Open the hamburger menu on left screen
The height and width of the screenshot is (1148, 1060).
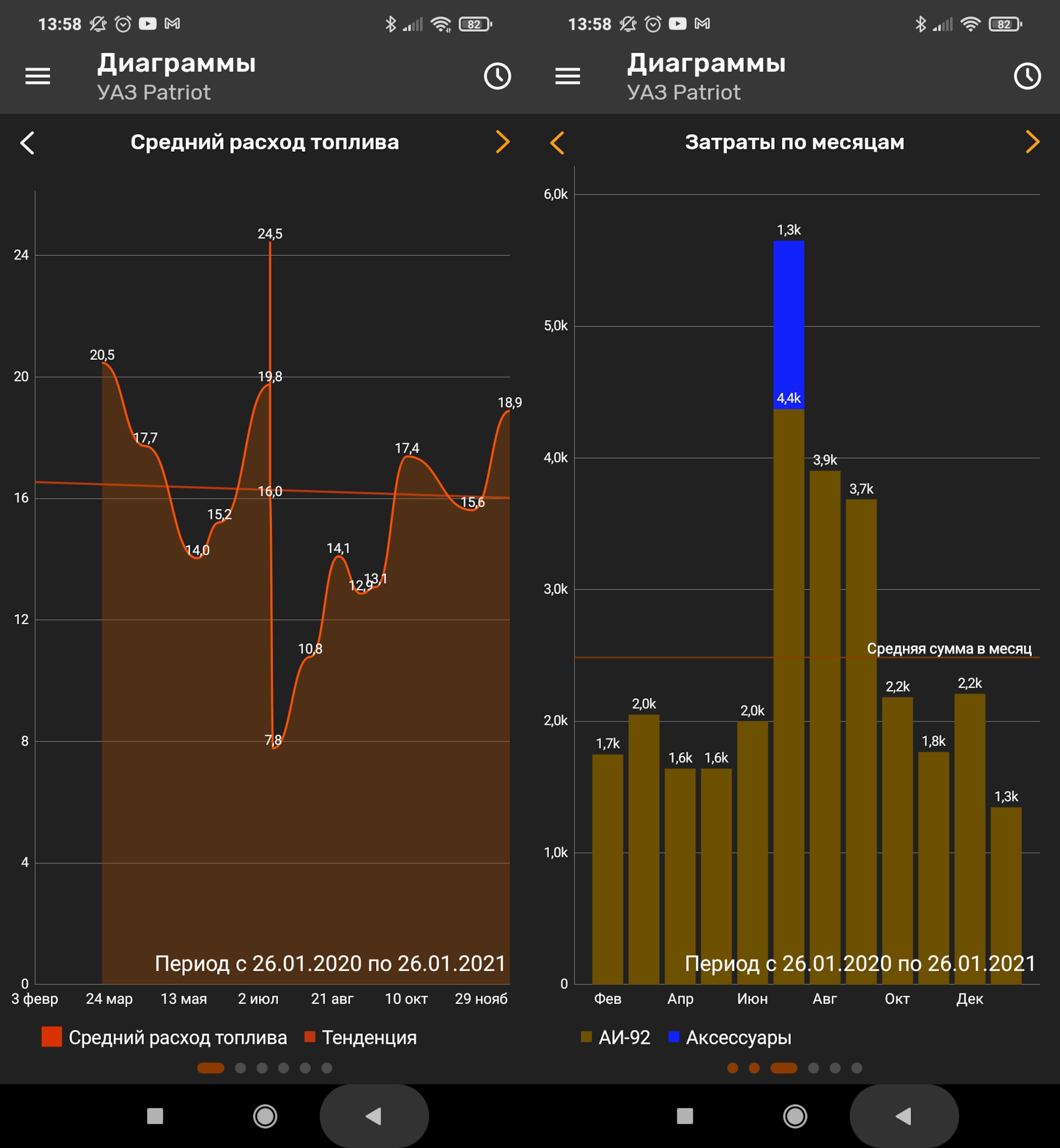[x=38, y=76]
